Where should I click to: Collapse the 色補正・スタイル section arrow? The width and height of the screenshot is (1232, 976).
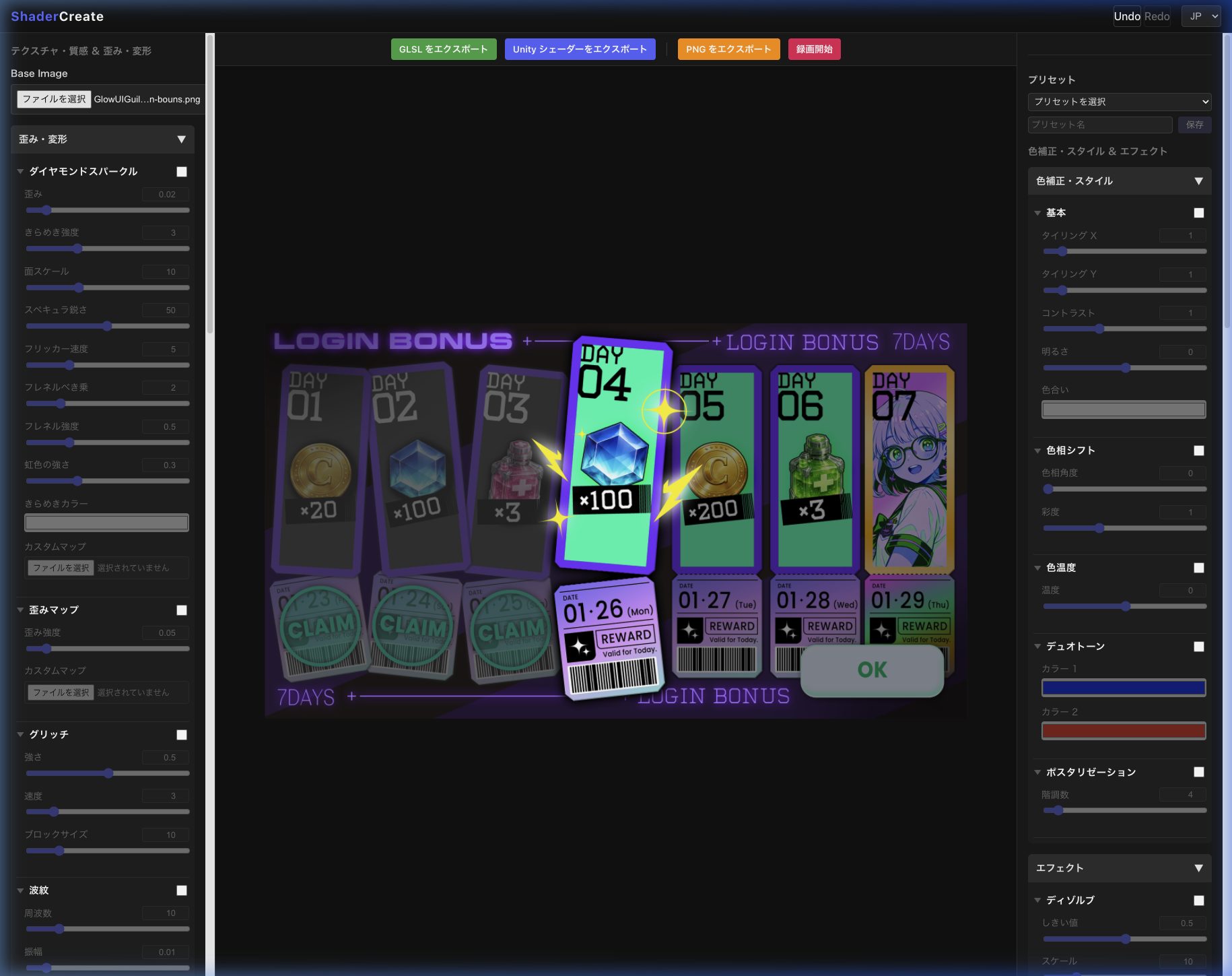pos(1198,181)
